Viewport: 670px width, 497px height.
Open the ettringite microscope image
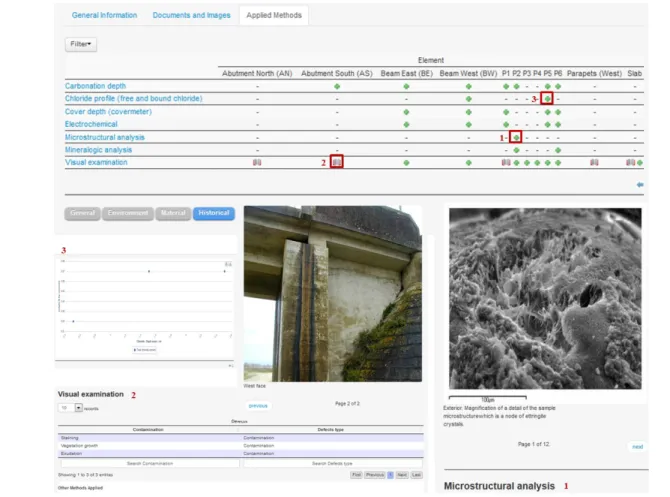click(x=545, y=298)
